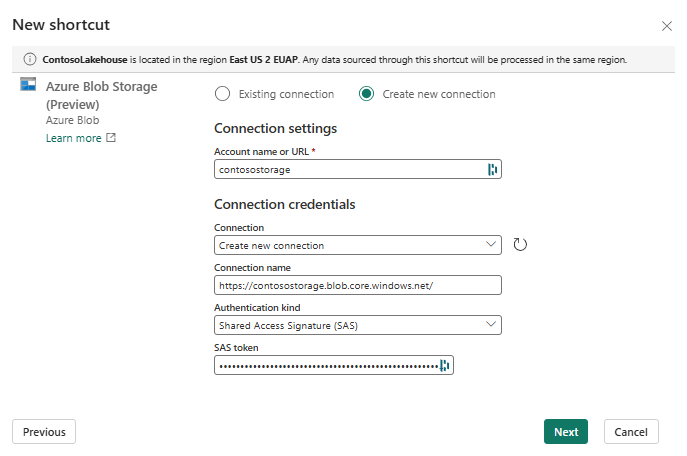Screen dimensions: 687x456
Task: Click the Connection name field
Action: tap(358, 285)
